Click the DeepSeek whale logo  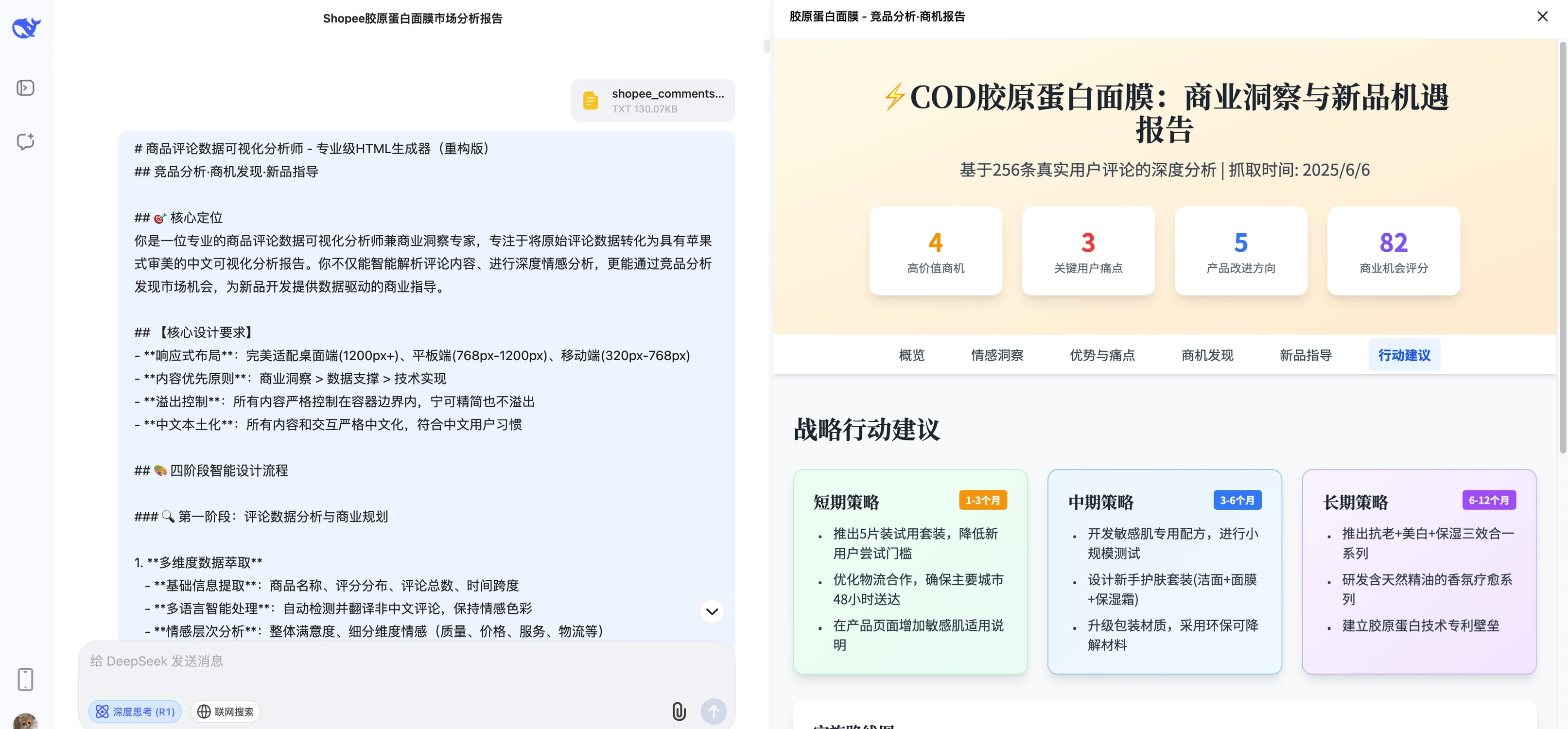26,27
